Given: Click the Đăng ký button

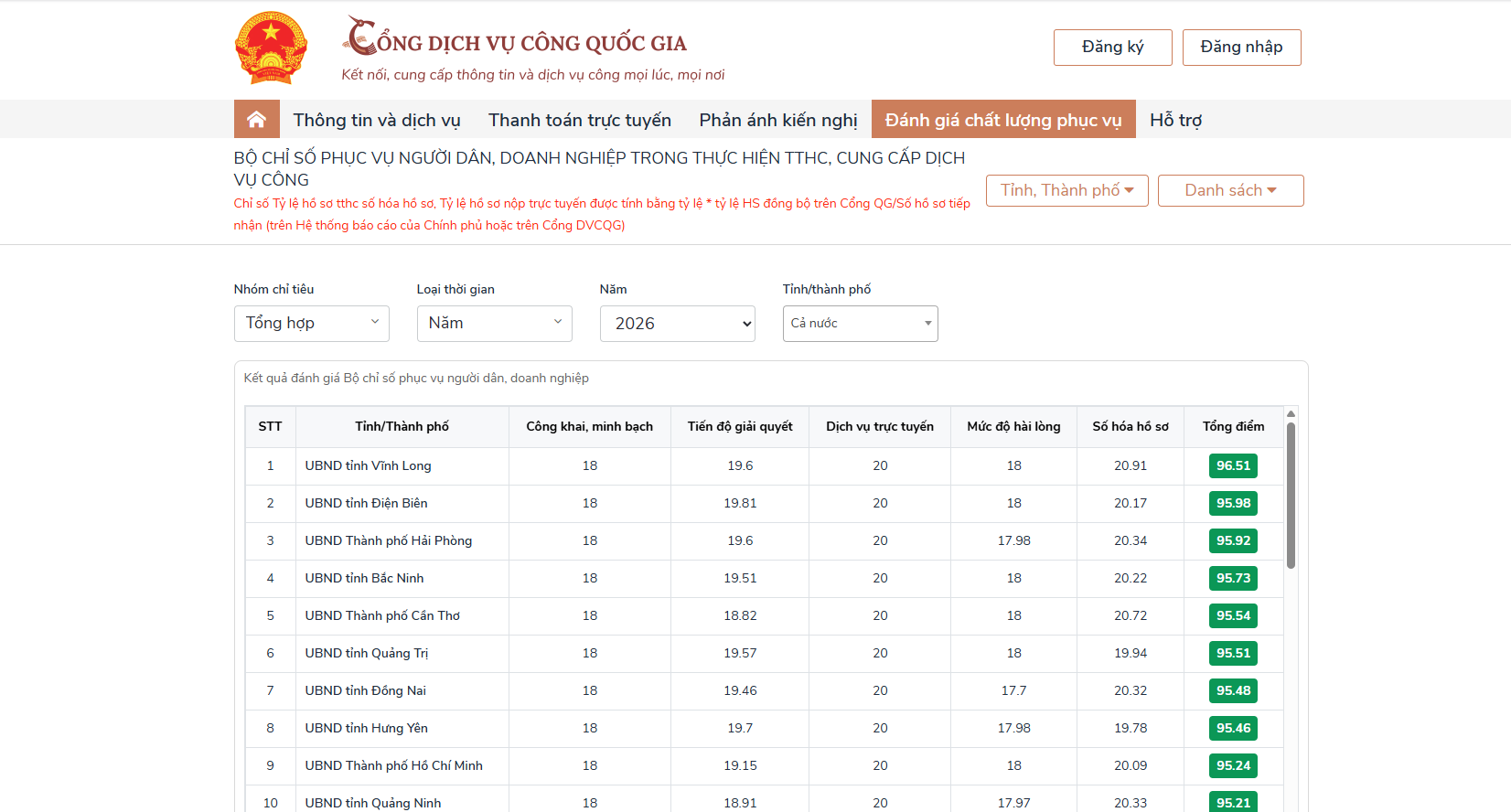Looking at the screenshot, I should point(1112,48).
